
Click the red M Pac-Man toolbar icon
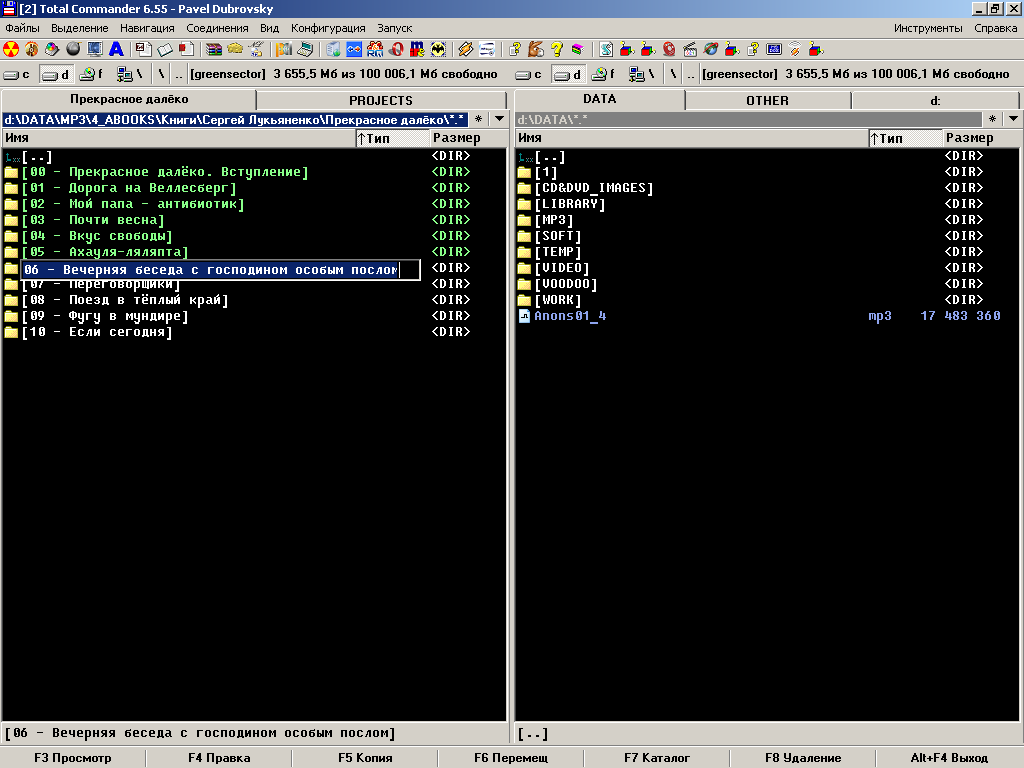(417, 50)
